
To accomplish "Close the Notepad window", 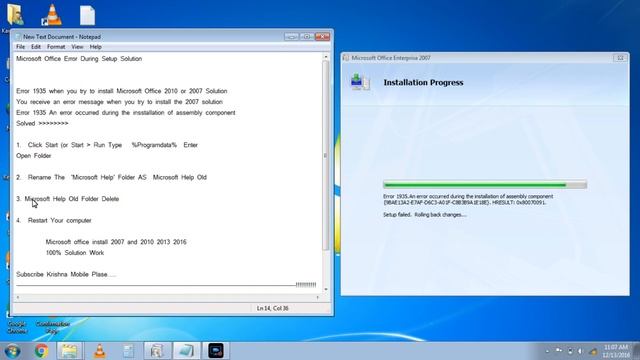I will [x=322, y=37].
